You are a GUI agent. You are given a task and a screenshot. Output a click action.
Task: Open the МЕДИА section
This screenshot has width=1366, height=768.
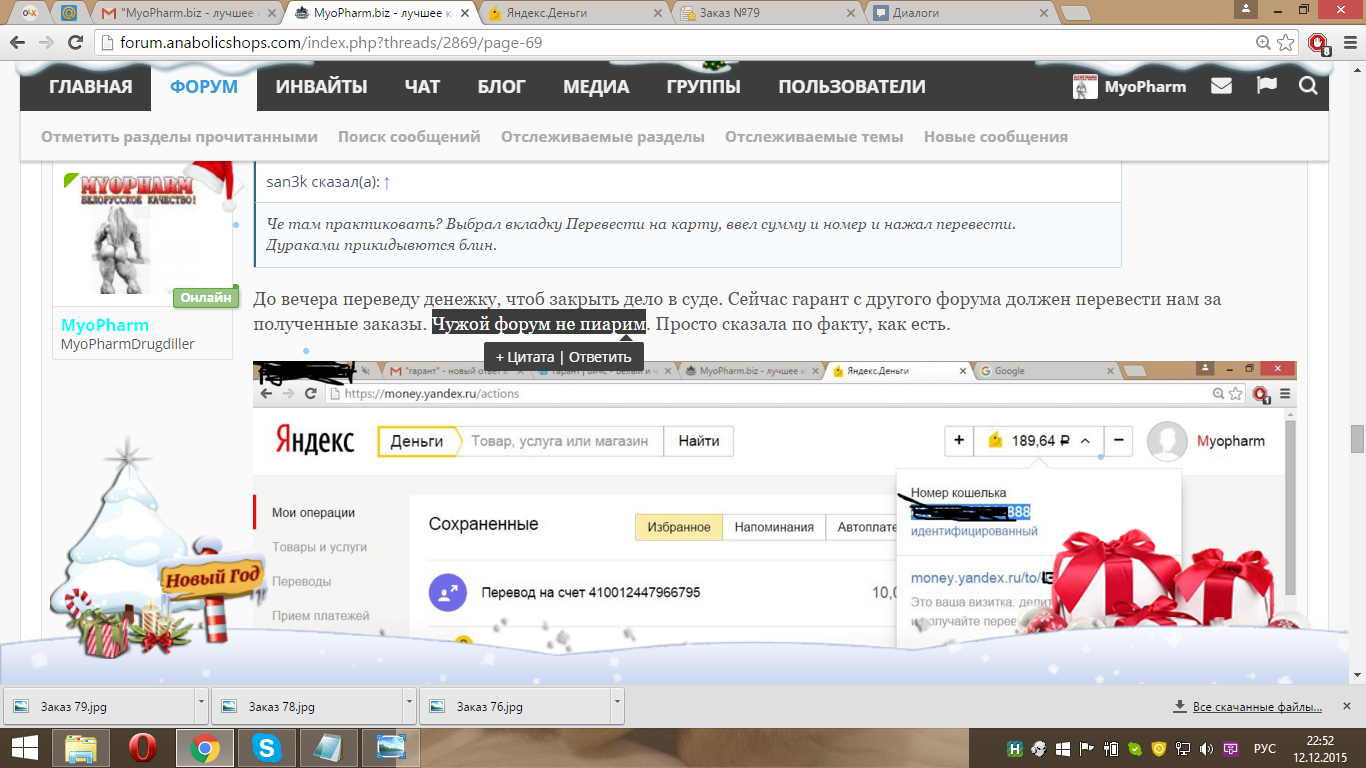pyautogui.click(x=596, y=87)
